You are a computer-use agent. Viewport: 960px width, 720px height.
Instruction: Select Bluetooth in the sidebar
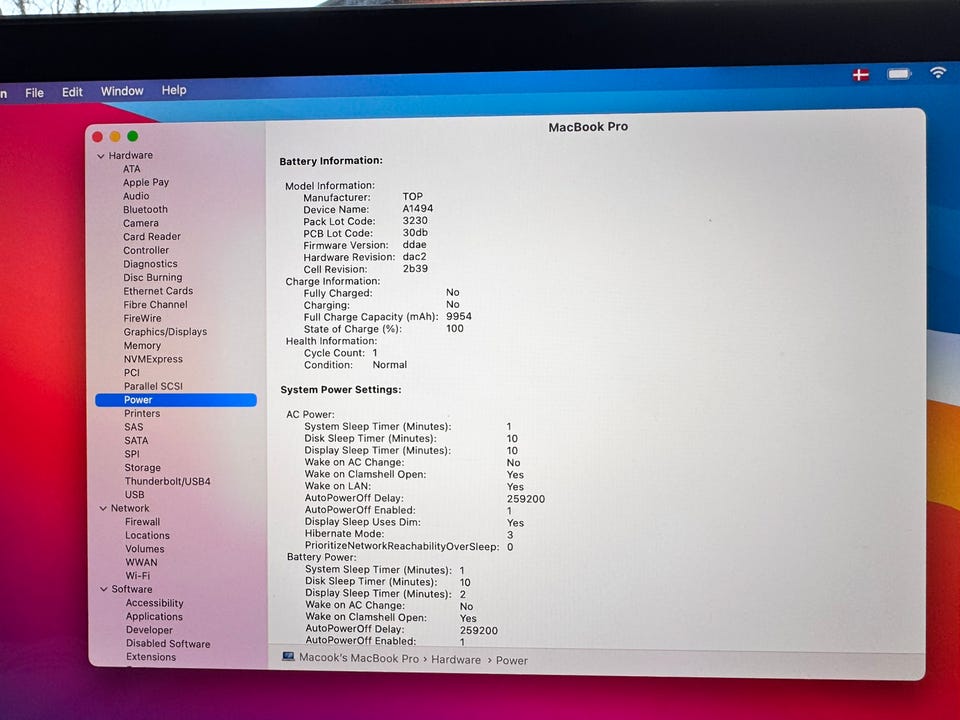click(x=145, y=209)
